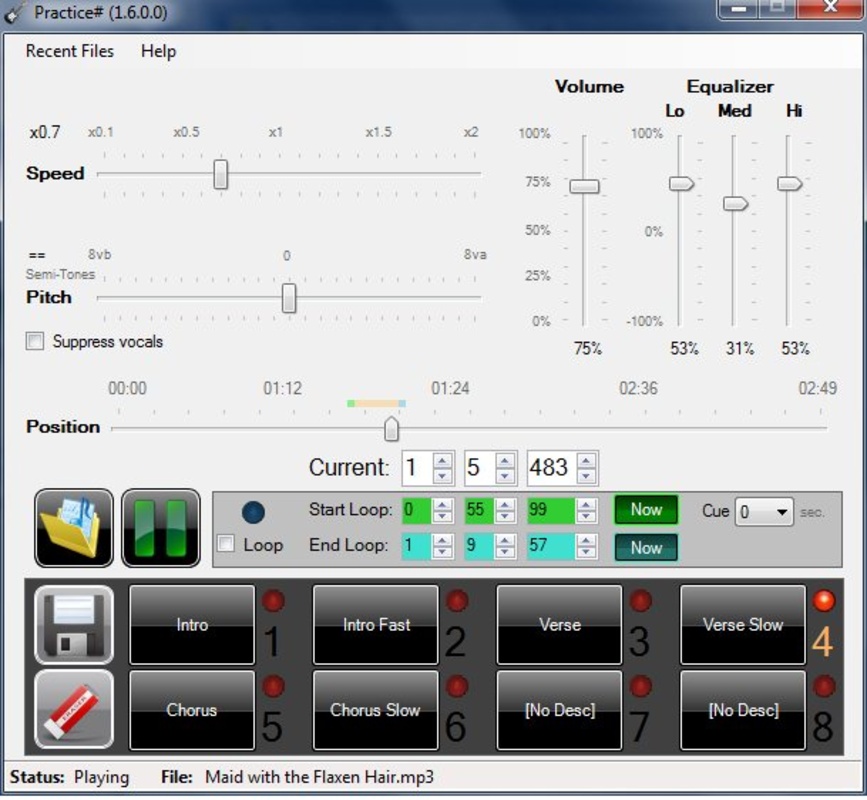Click the Med equalizer slider handle
This screenshot has height=800, width=867.
(735, 203)
